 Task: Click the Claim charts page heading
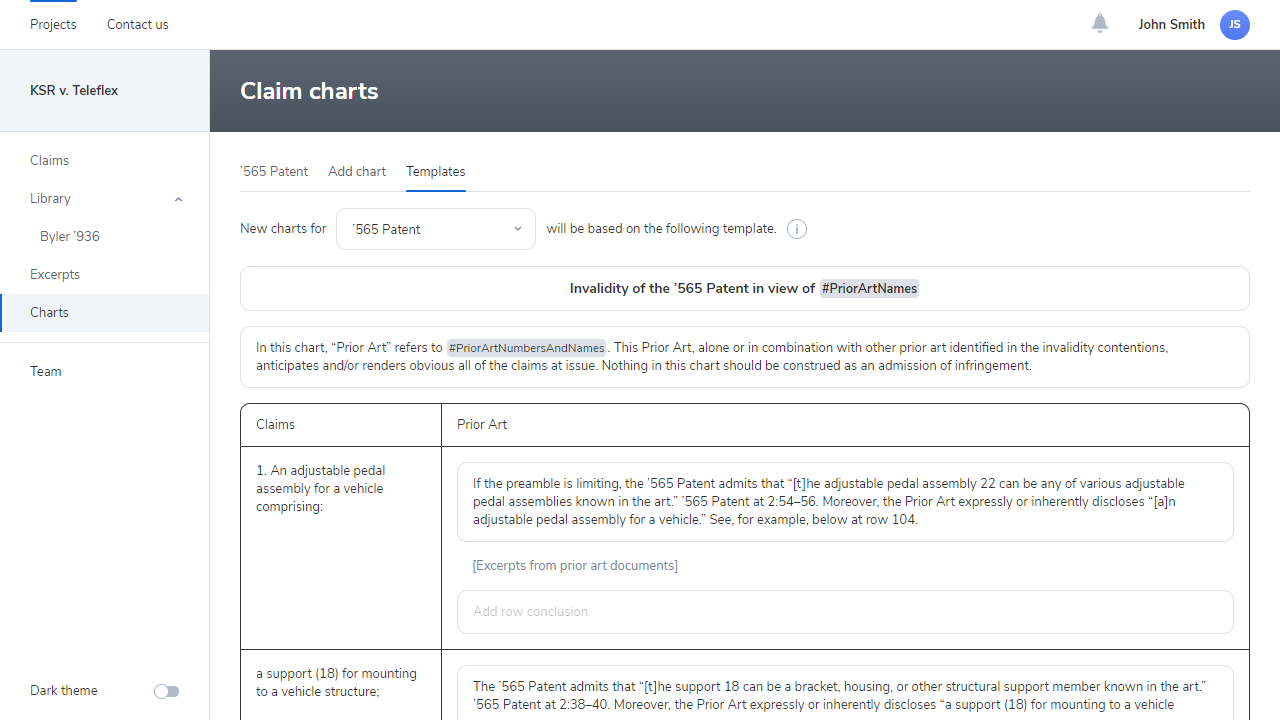[x=309, y=91]
